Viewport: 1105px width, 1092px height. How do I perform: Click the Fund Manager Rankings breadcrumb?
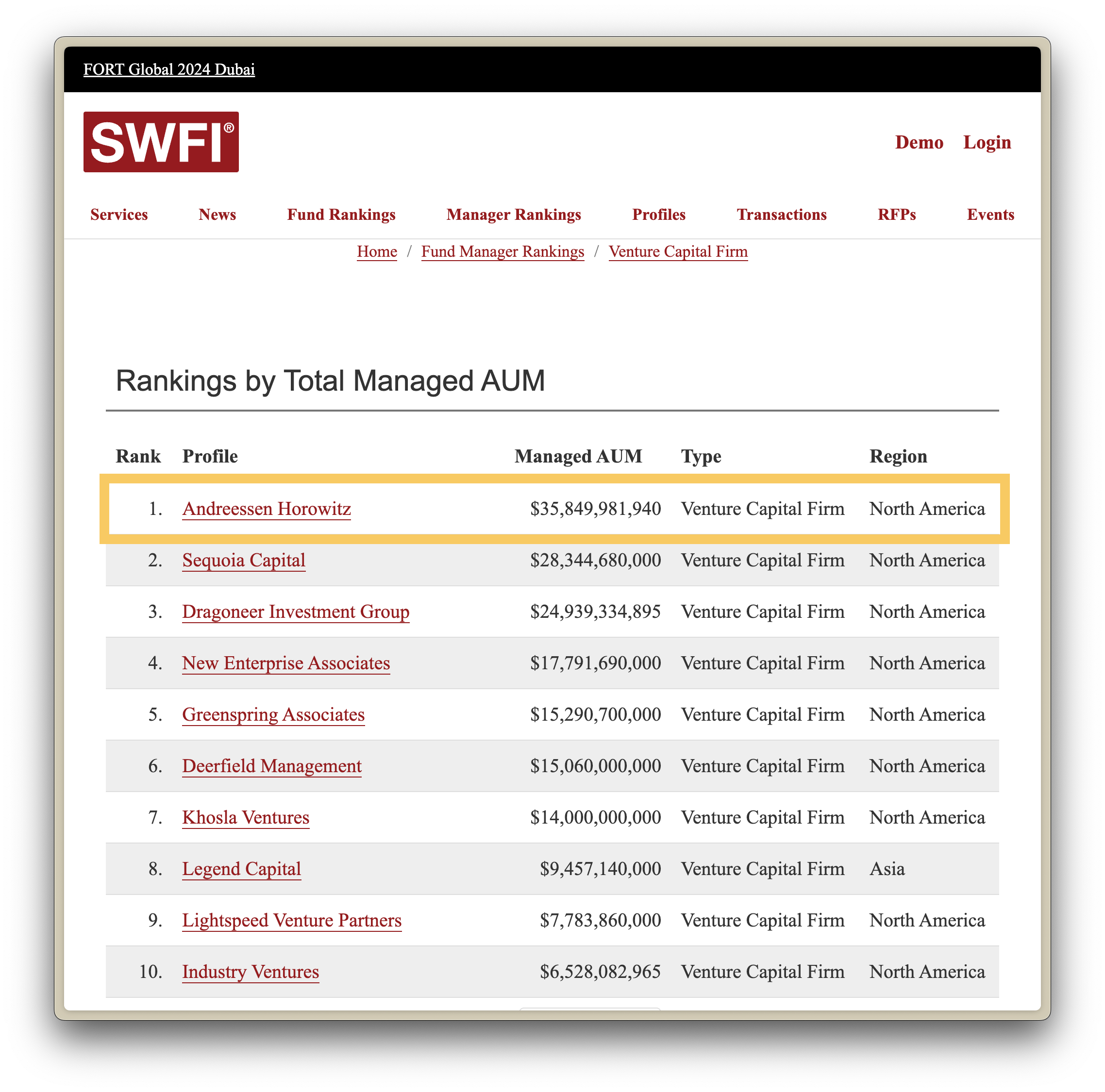coord(502,251)
